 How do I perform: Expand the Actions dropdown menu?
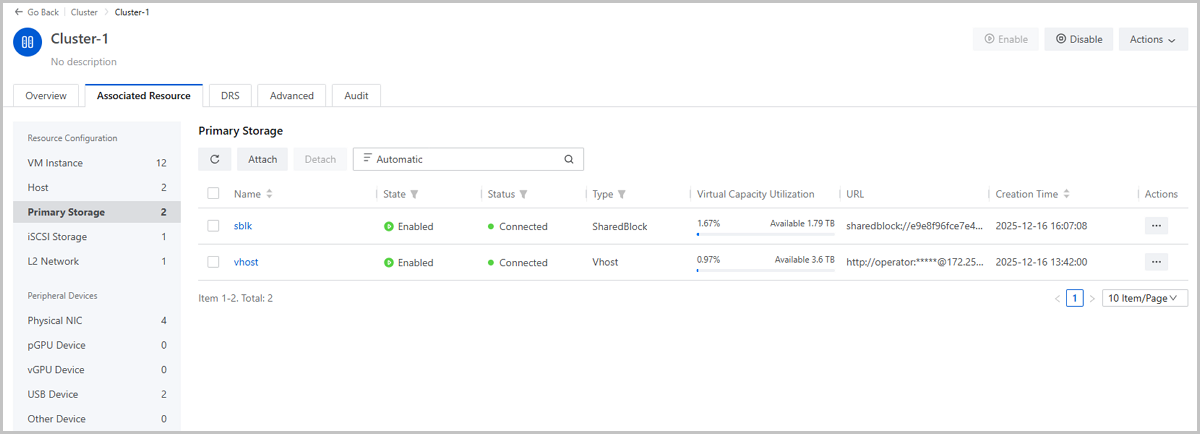point(1152,39)
